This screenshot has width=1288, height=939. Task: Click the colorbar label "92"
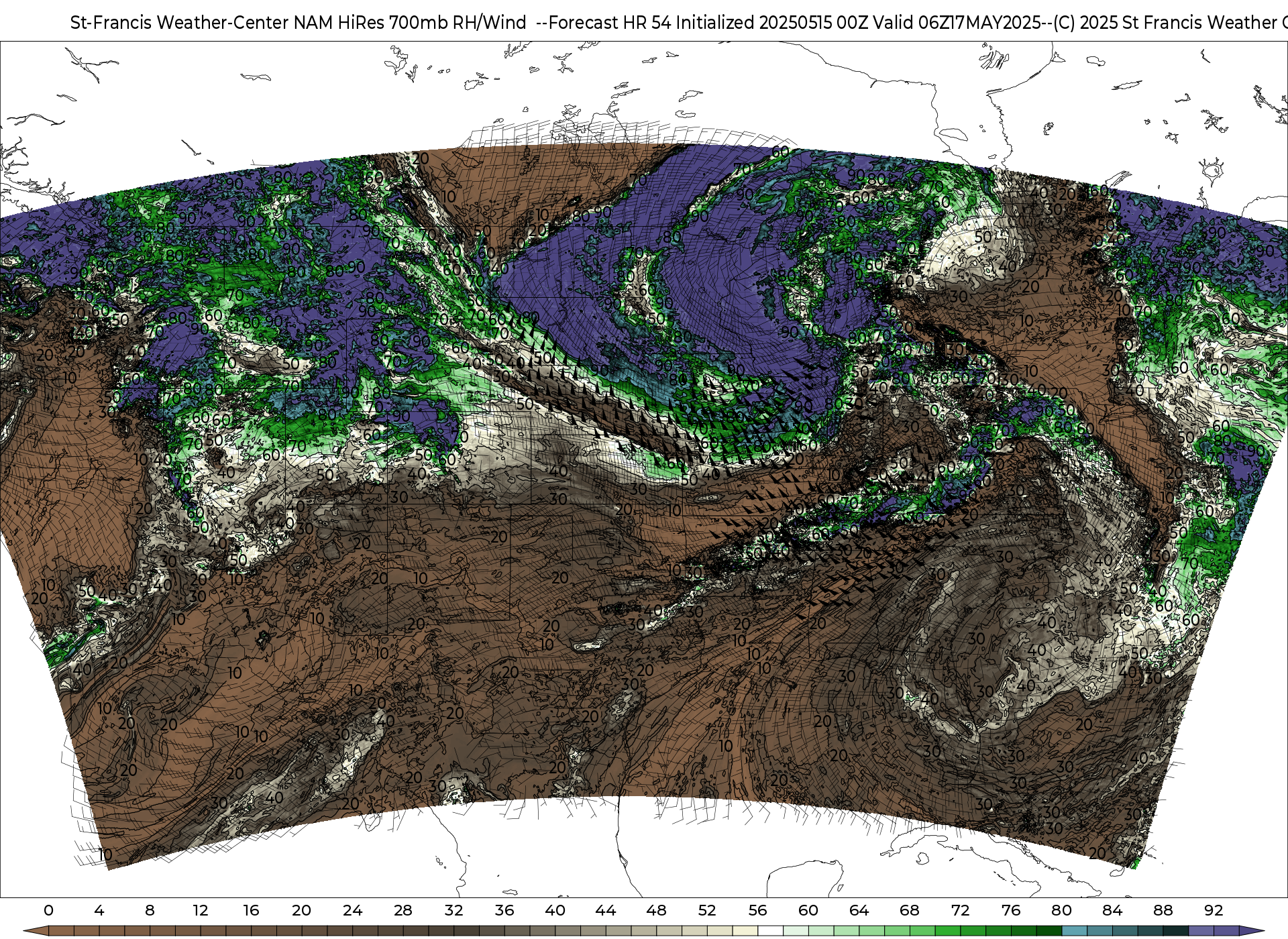(x=1214, y=910)
